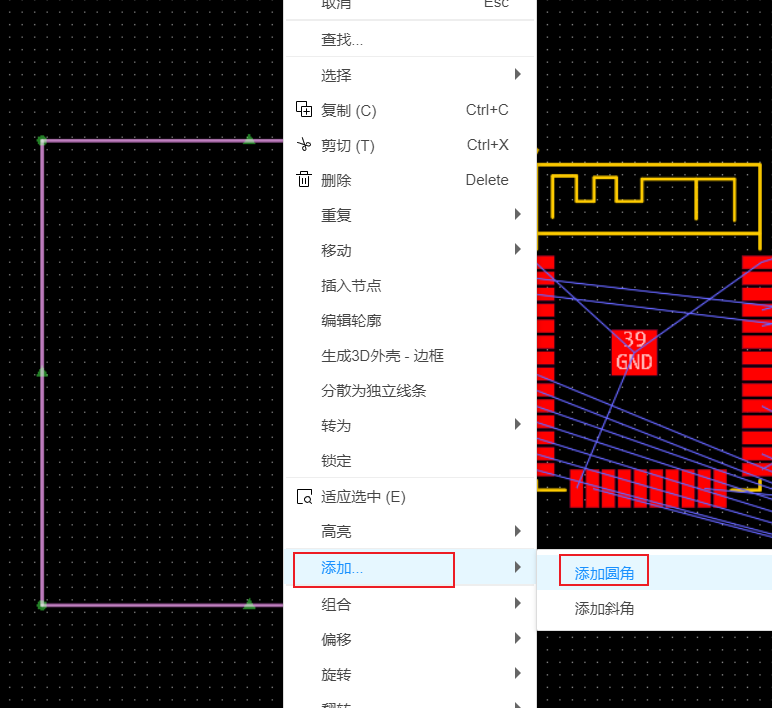Click the scissors icon beside 剪切 (T)
The height and width of the screenshot is (708, 772).
pyautogui.click(x=304, y=145)
